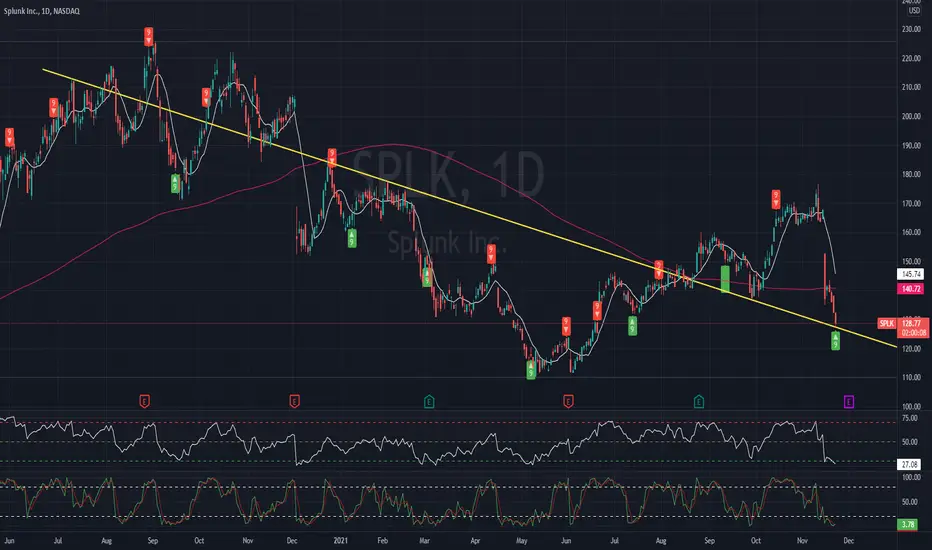Click red 9 sell signal near 170.00 in October 2021
Viewport: 932px width, 550px height.
tap(776, 199)
